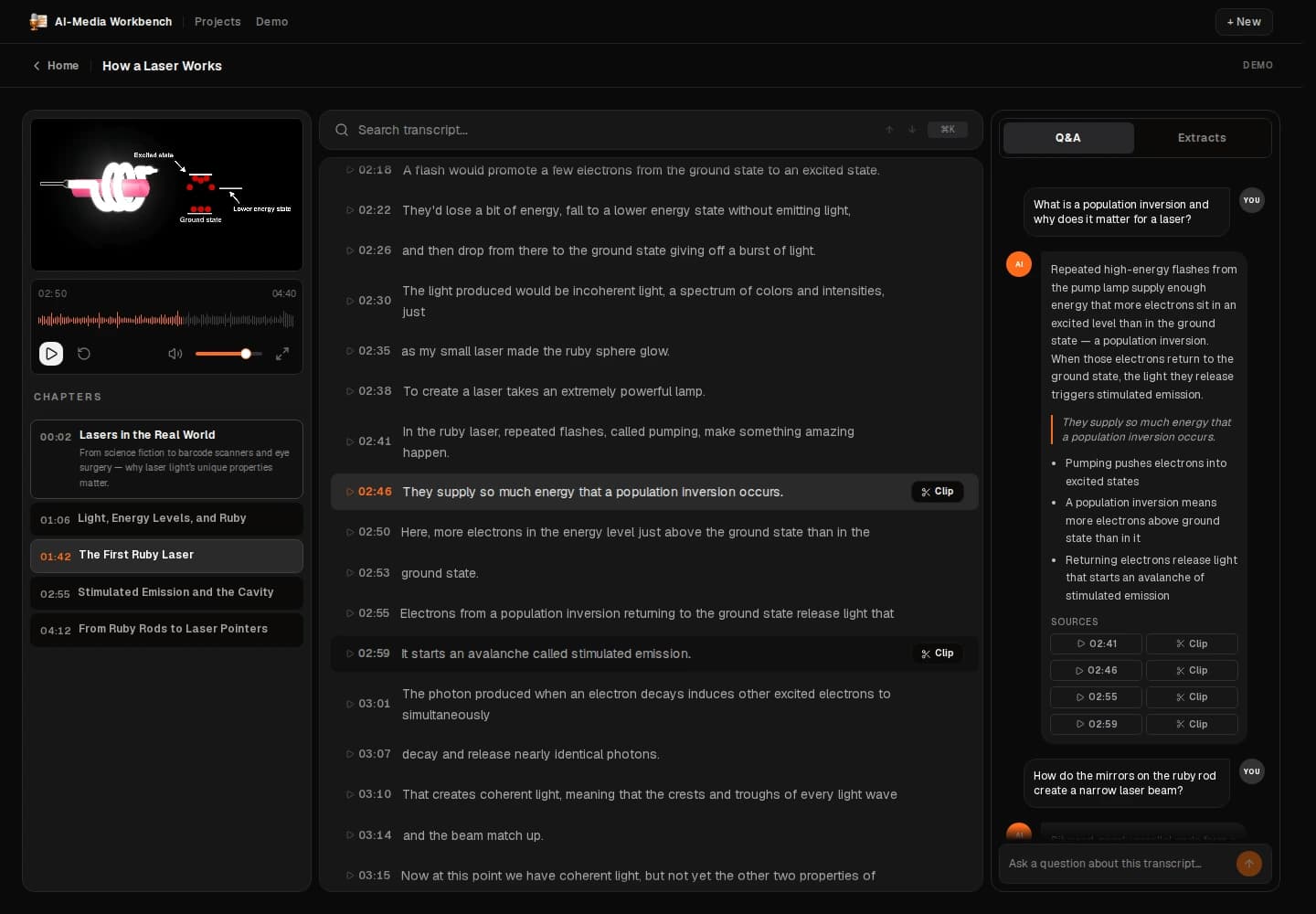Go to next search result arrow
The height and width of the screenshot is (914, 1316).
coord(912,130)
